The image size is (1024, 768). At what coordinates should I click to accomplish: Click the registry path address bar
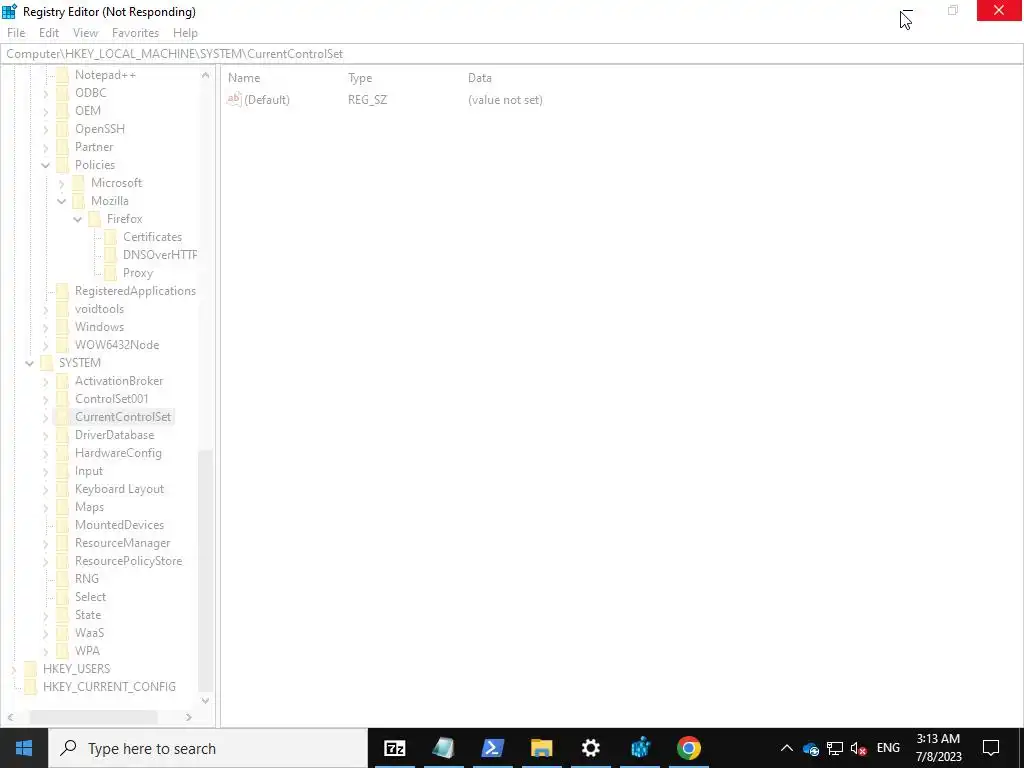point(512,54)
